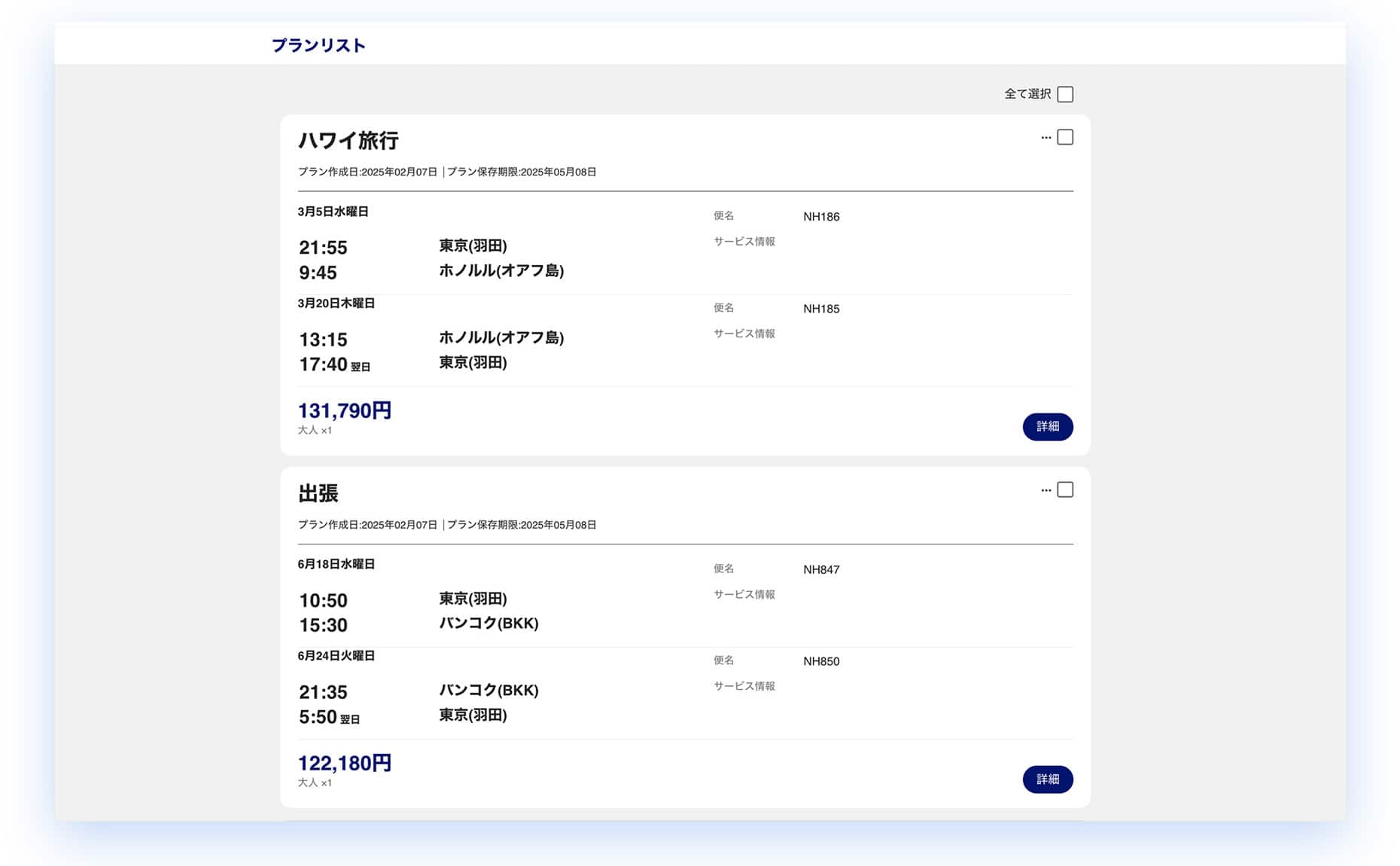Click the 122,180円 price
This screenshot has height=866, width=1400.
(344, 763)
